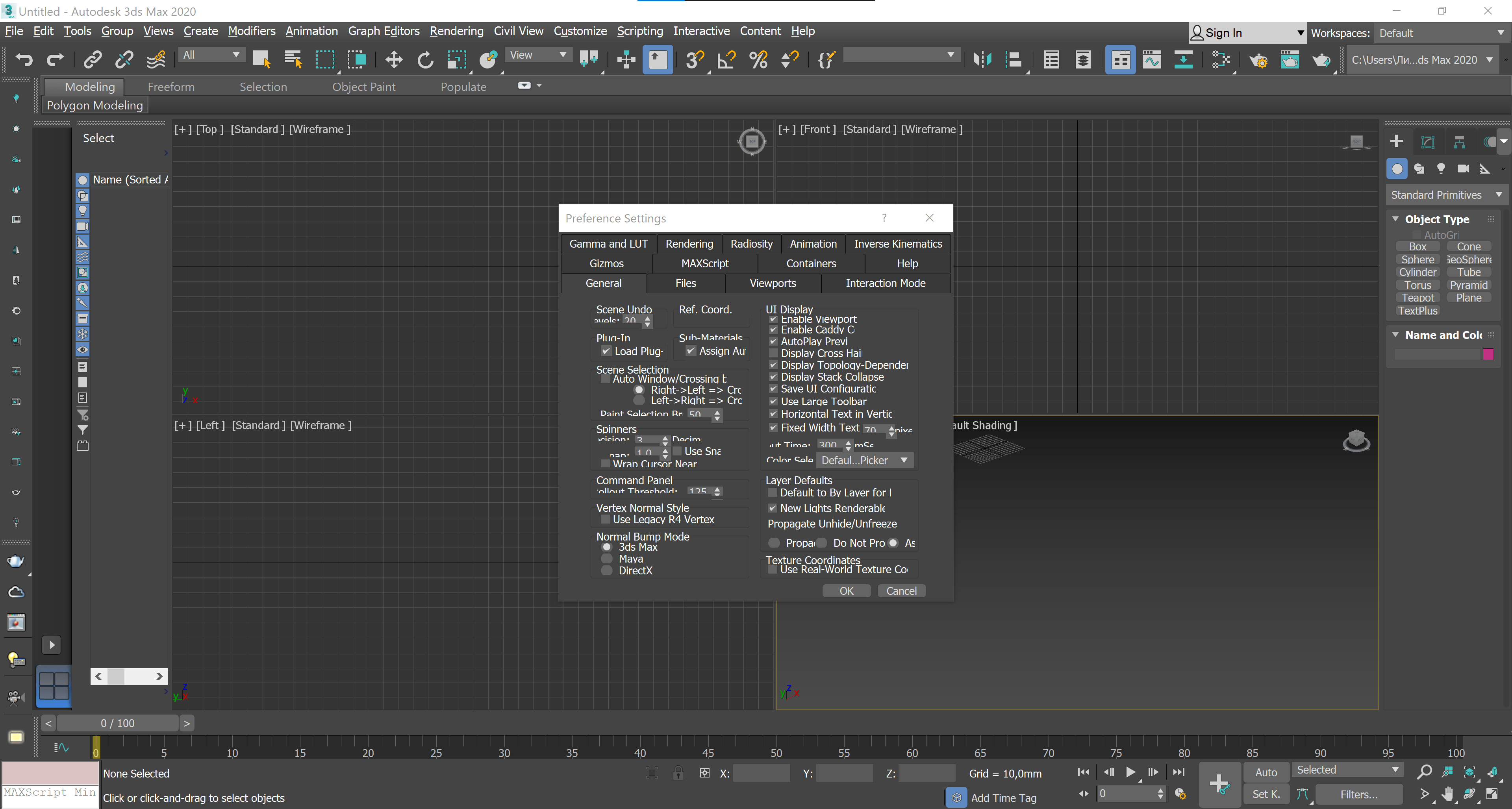The height and width of the screenshot is (809, 1512).
Task: Click the pink object color swatch
Action: point(1488,354)
